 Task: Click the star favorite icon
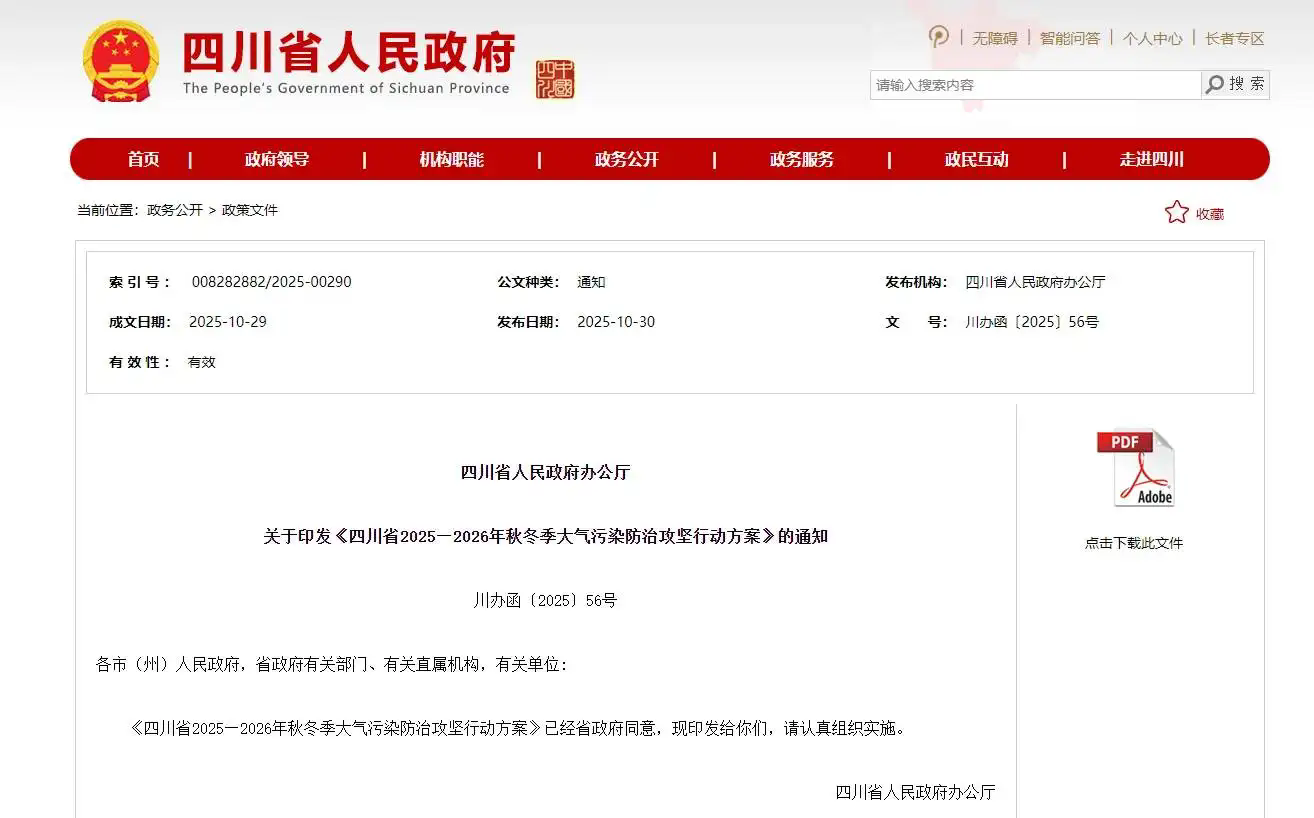1176,212
